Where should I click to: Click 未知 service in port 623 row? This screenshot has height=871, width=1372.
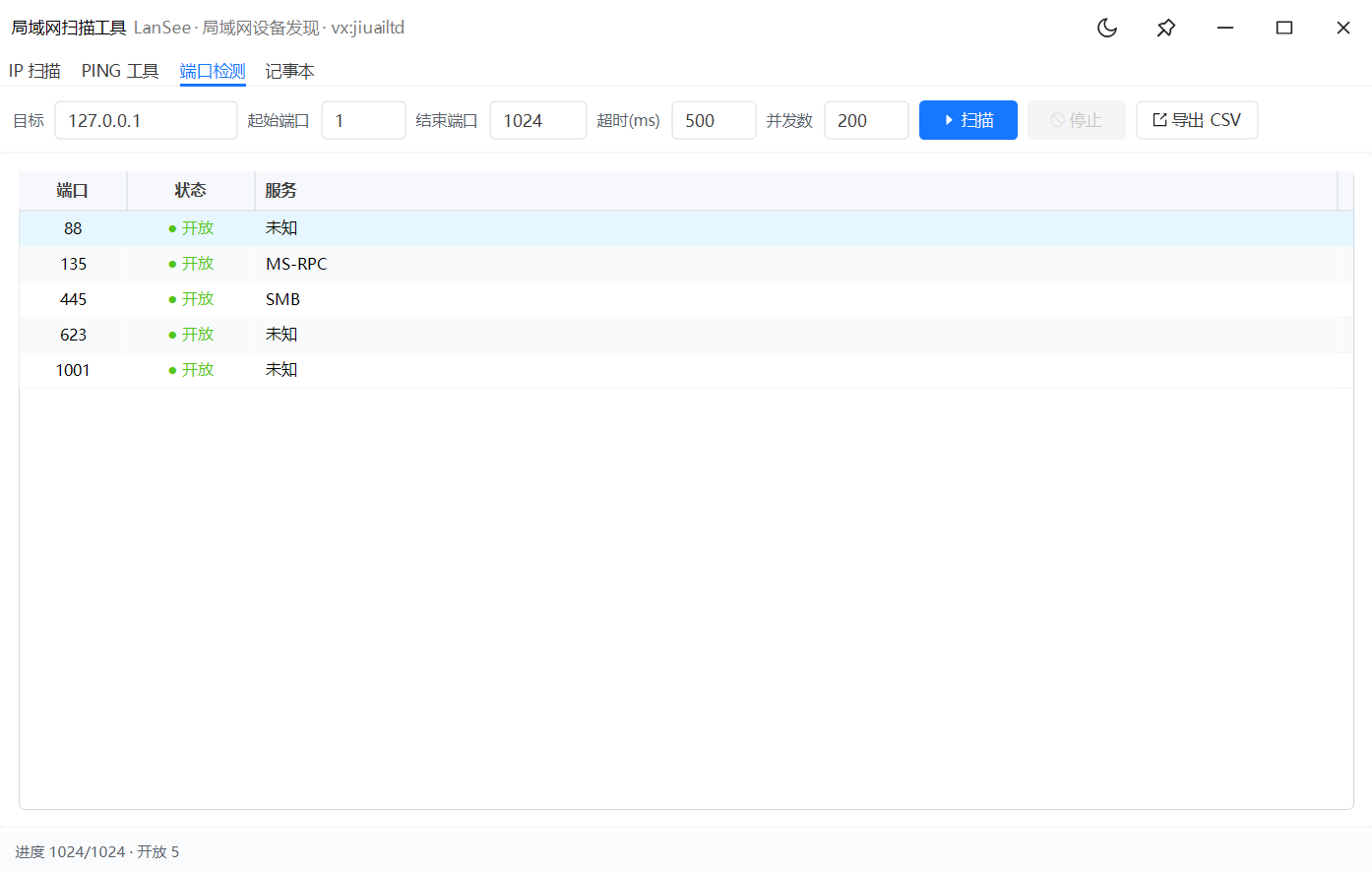click(281, 335)
